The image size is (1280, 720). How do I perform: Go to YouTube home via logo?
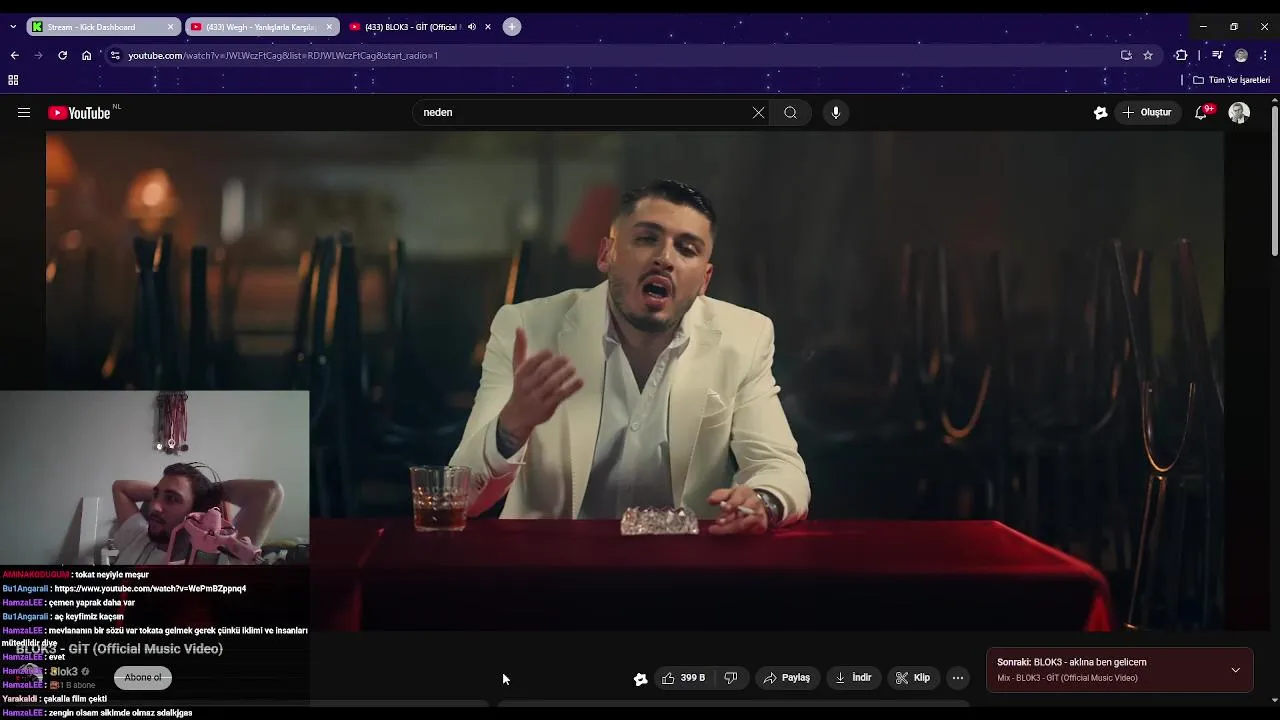click(x=79, y=113)
